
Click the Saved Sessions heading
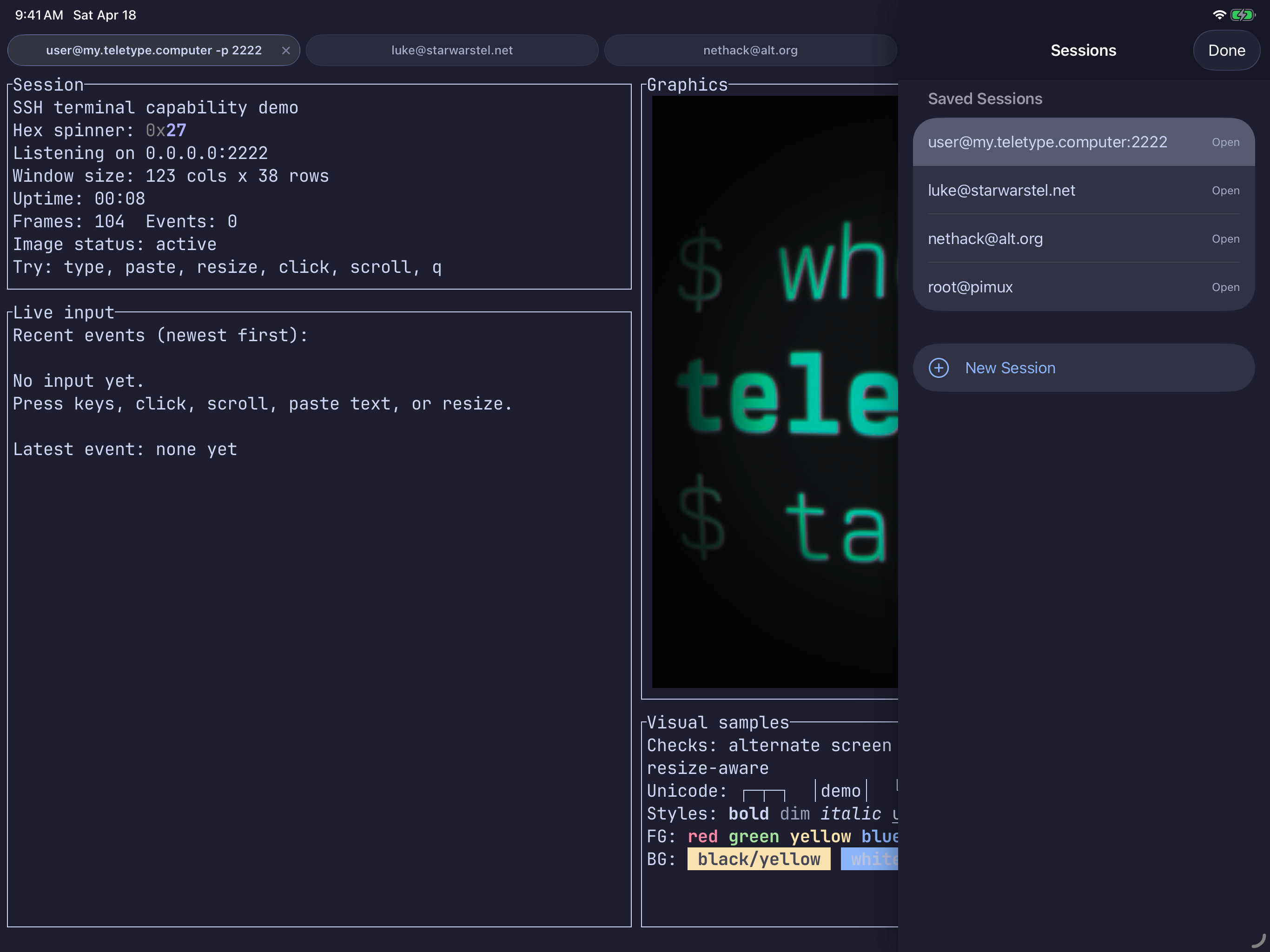click(985, 99)
